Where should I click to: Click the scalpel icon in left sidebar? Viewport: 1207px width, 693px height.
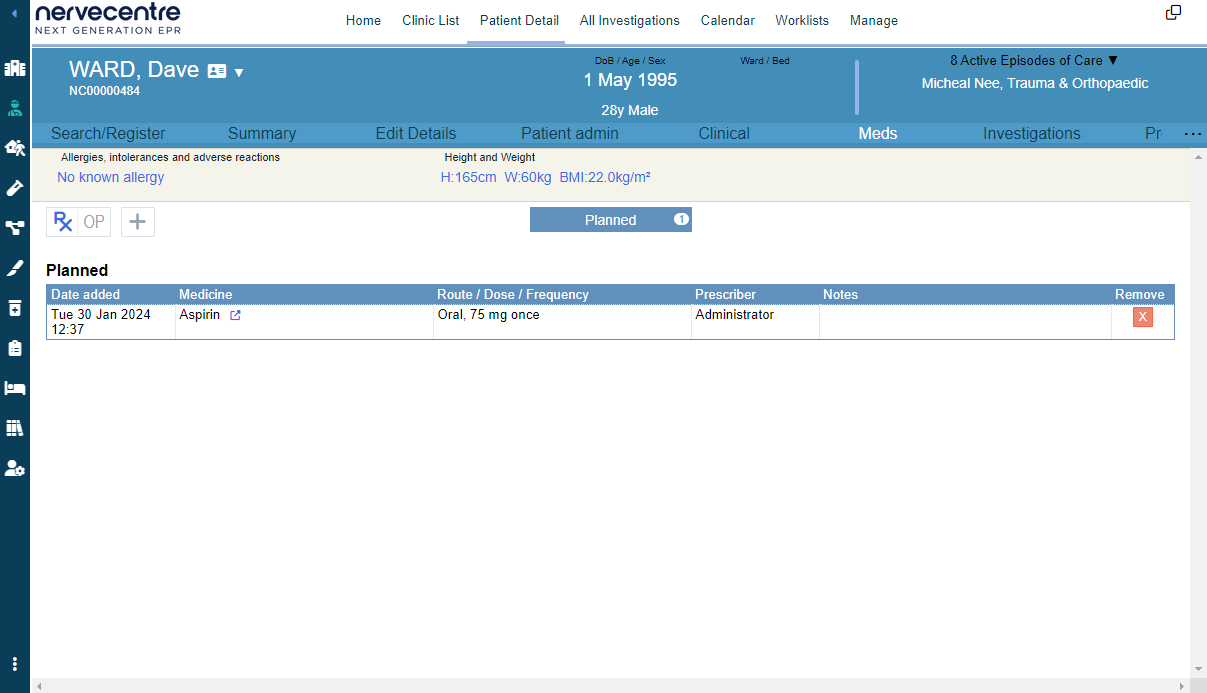pyautogui.click(x=15, y=268)
